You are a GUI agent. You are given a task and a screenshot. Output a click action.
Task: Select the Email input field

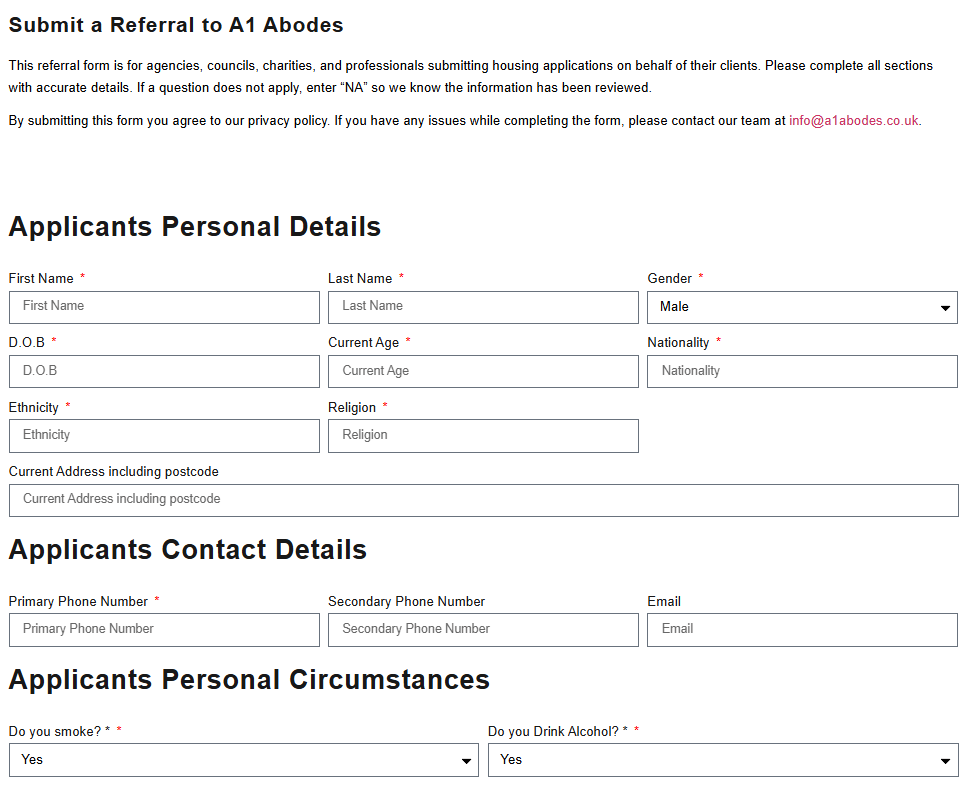pos(802,629)
